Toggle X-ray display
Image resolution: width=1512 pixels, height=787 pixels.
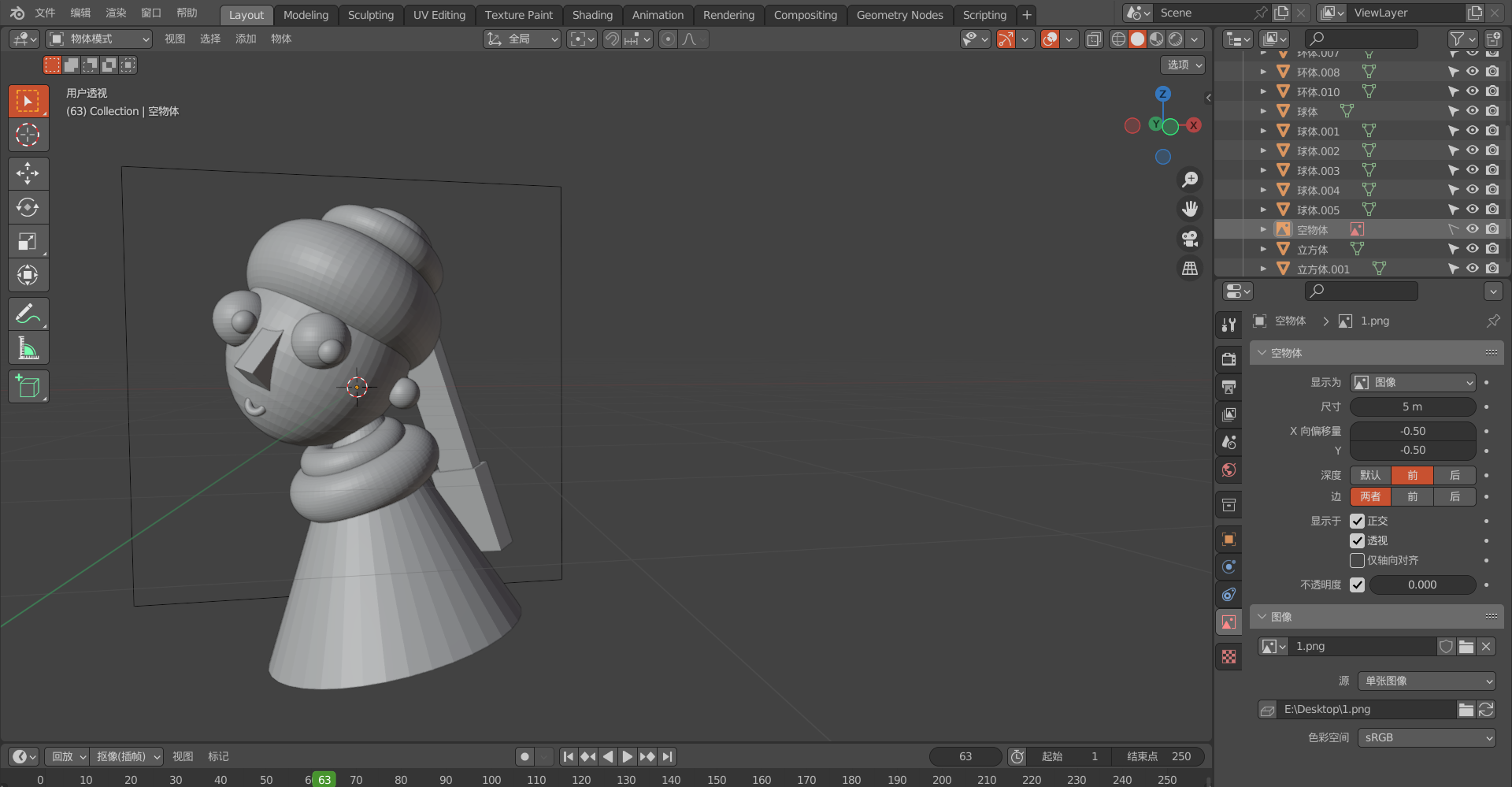(x=1094, y=39)
